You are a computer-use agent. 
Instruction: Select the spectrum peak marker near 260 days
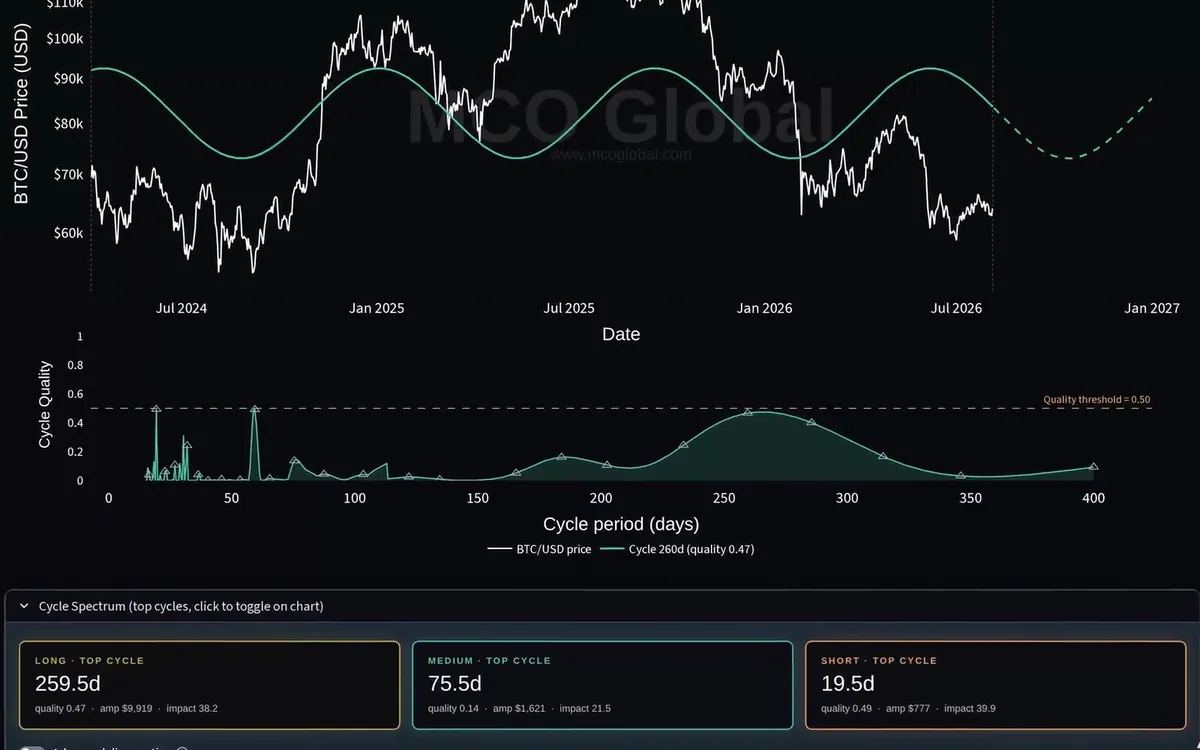[x=747, y=412]
